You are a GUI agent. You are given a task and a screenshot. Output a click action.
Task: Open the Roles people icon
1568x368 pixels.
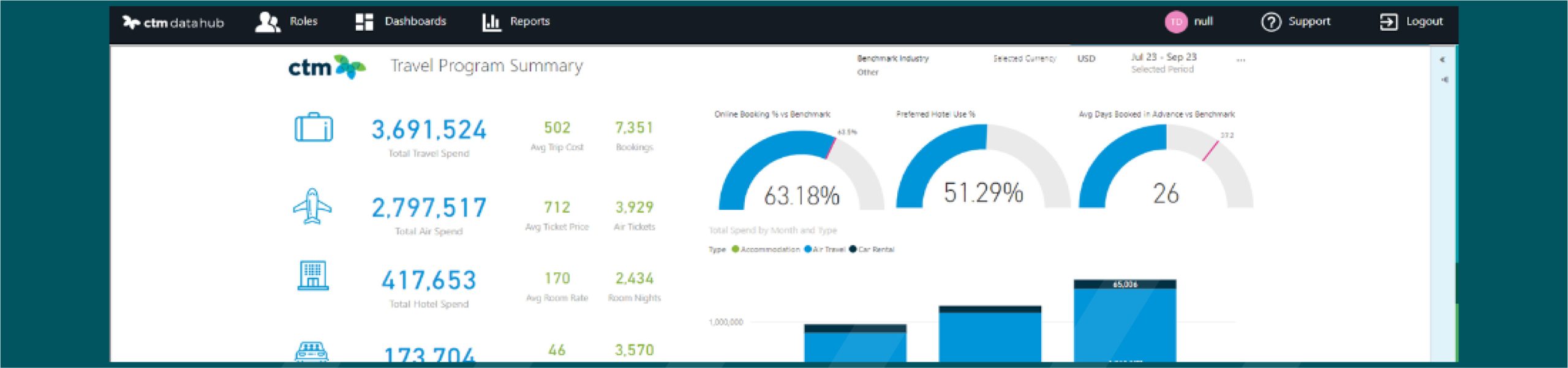267,22
